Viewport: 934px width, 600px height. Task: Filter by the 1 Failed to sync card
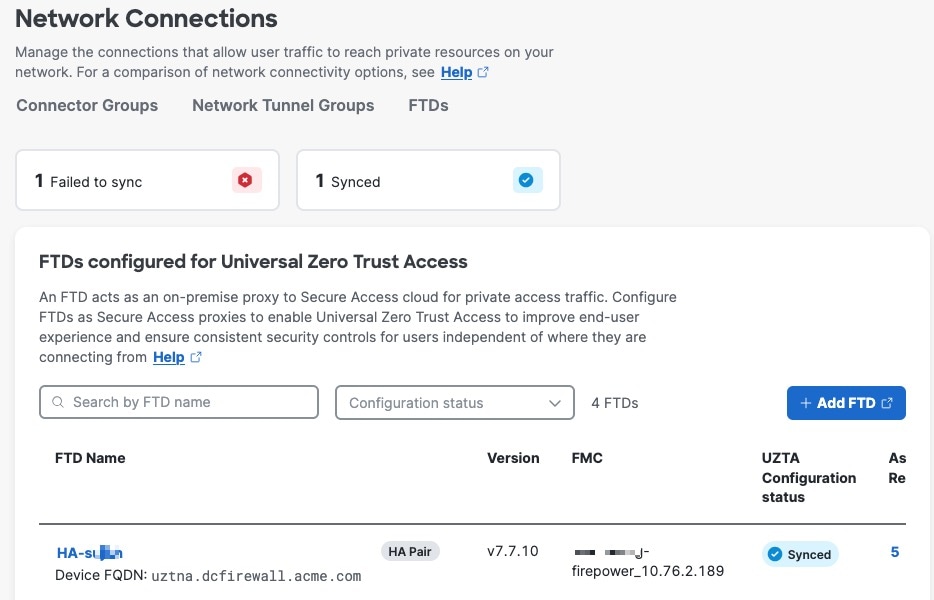point(147,180)
